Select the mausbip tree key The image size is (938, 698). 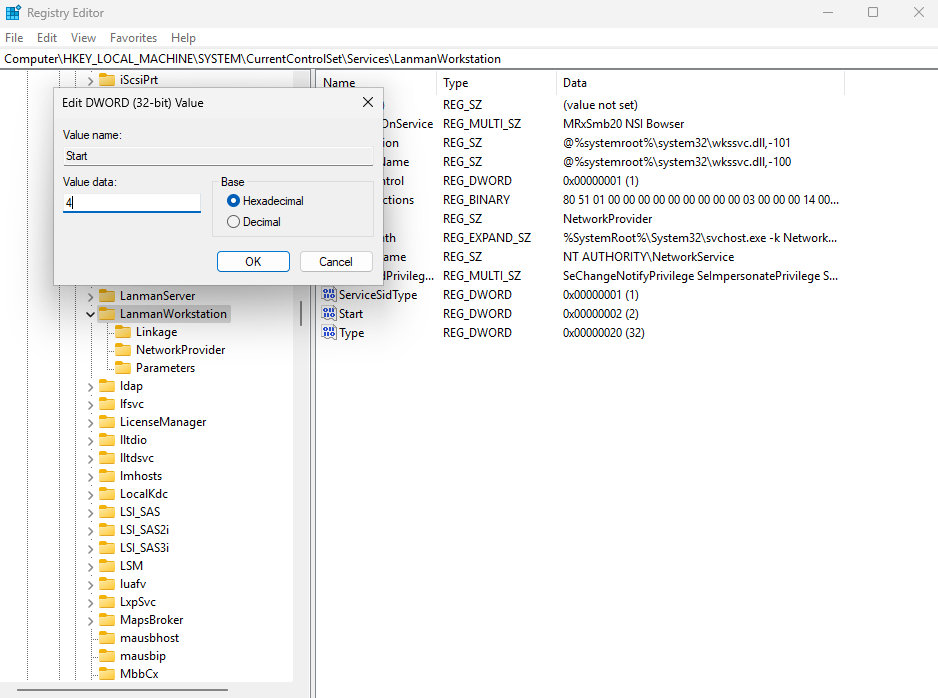click(x=142, y=656)
